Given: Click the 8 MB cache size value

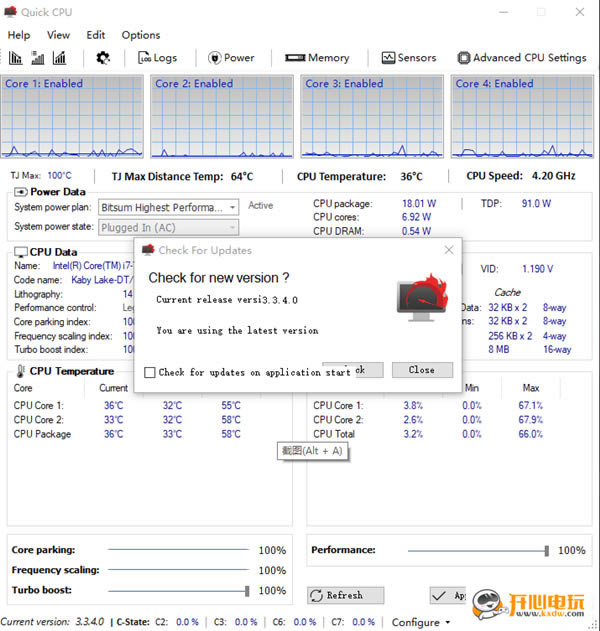Looking at the screenshot, I should click(499, 349).
